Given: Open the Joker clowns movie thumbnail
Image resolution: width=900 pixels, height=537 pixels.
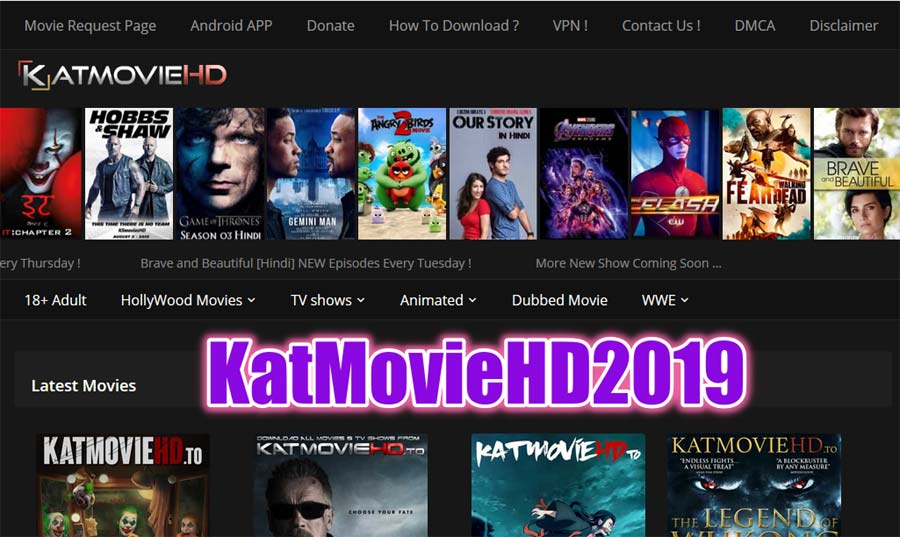Looking at the screenshot, I should [x=123, y=485].
